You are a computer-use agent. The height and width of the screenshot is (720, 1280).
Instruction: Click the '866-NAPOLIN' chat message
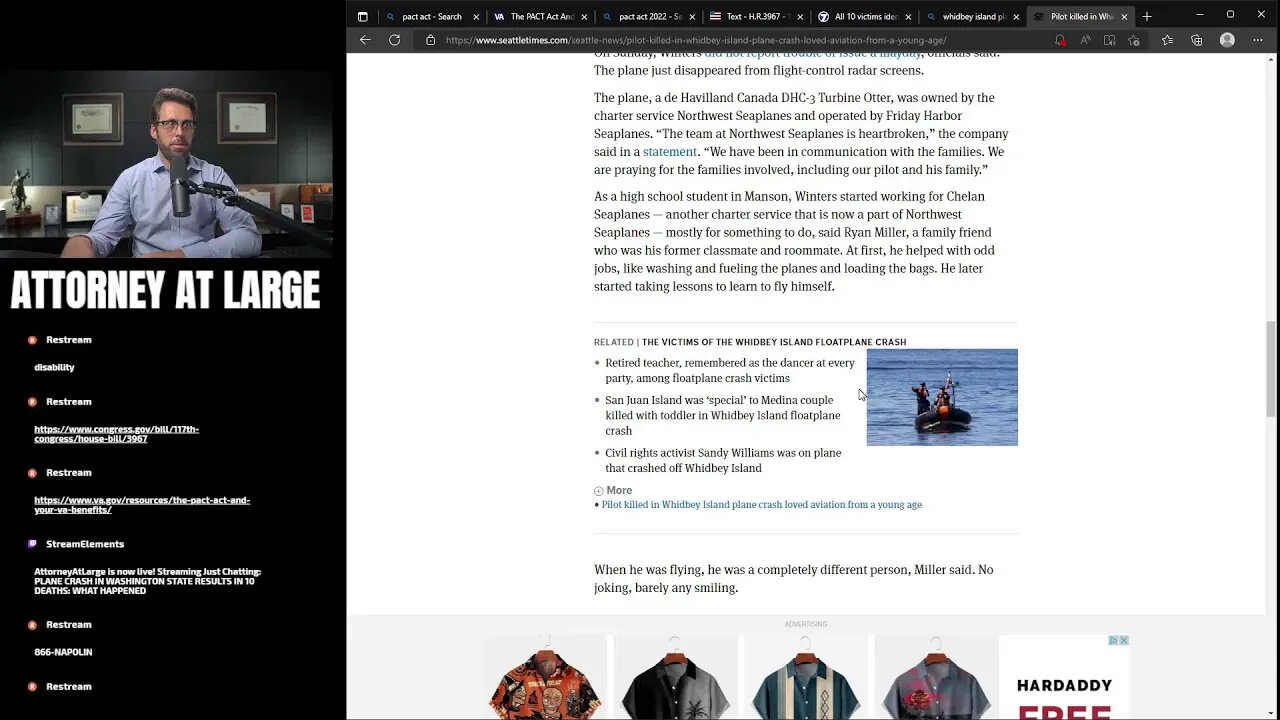63,652
